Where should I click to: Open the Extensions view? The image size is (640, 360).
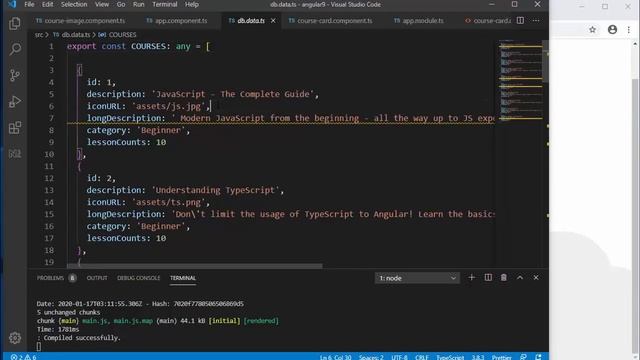click(x=15, y=127)
